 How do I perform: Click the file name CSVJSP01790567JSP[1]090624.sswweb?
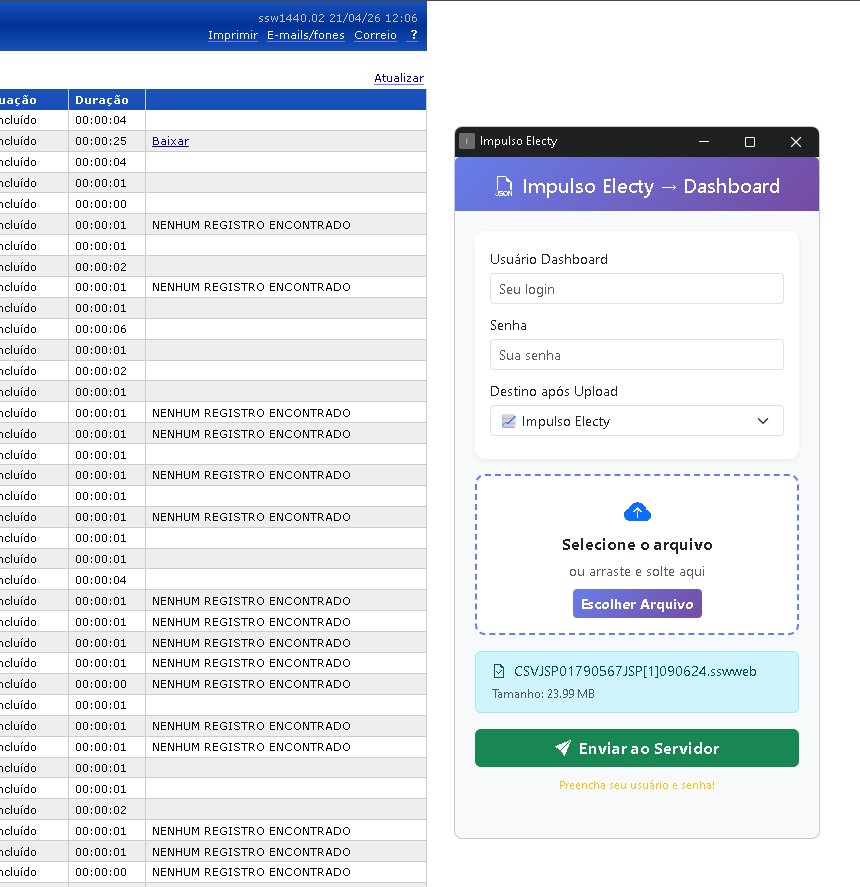coord(635,671)
